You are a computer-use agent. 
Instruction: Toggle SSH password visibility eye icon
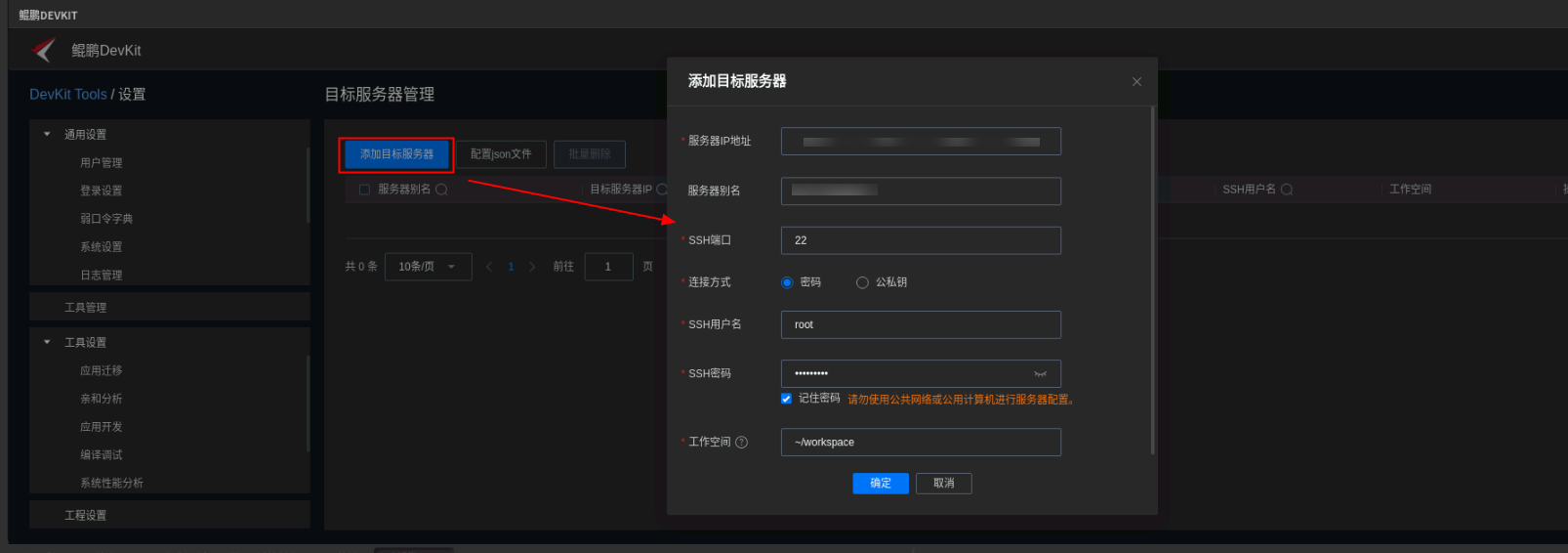click(x=1041, y=374)
